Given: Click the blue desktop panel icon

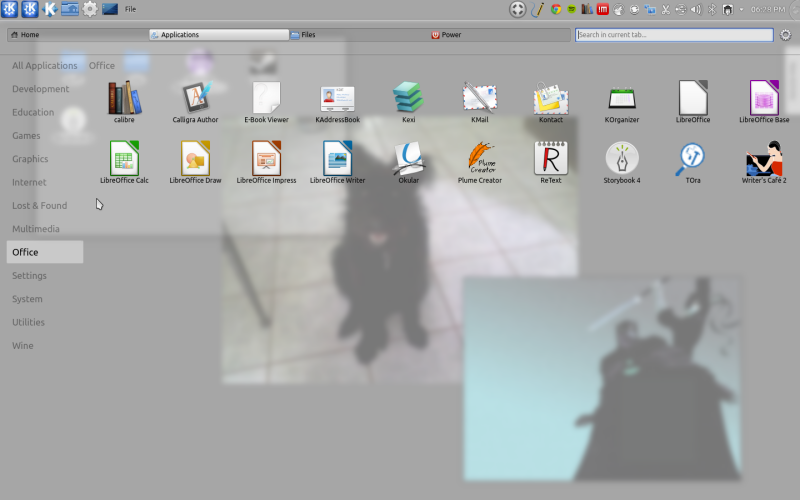Looking at the screenshot, I should (x=110, y=9).
